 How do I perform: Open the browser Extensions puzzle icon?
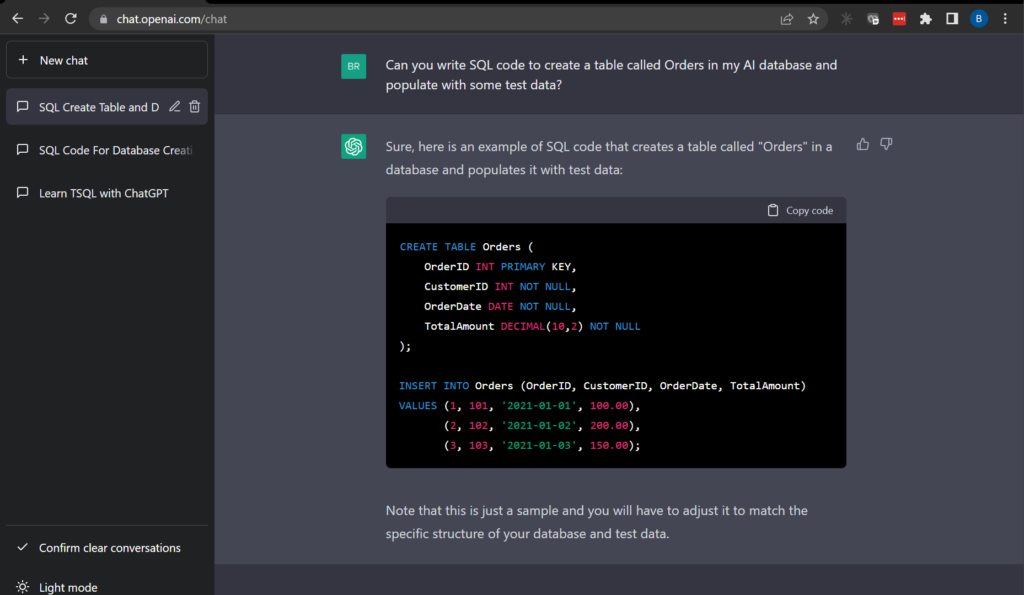pyautogui.click(x=926, y=18)
